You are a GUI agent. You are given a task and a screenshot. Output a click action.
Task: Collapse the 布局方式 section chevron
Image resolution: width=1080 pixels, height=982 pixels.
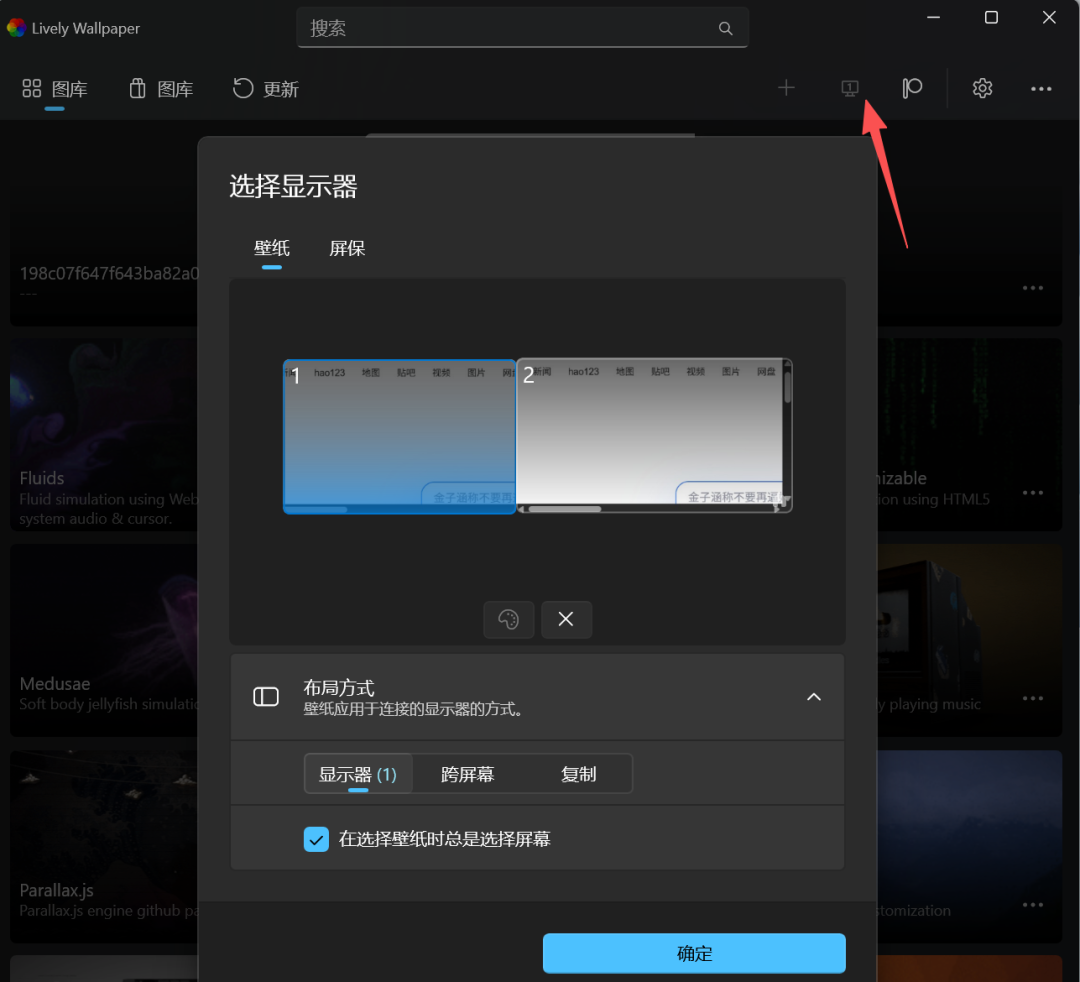point(813,697)
